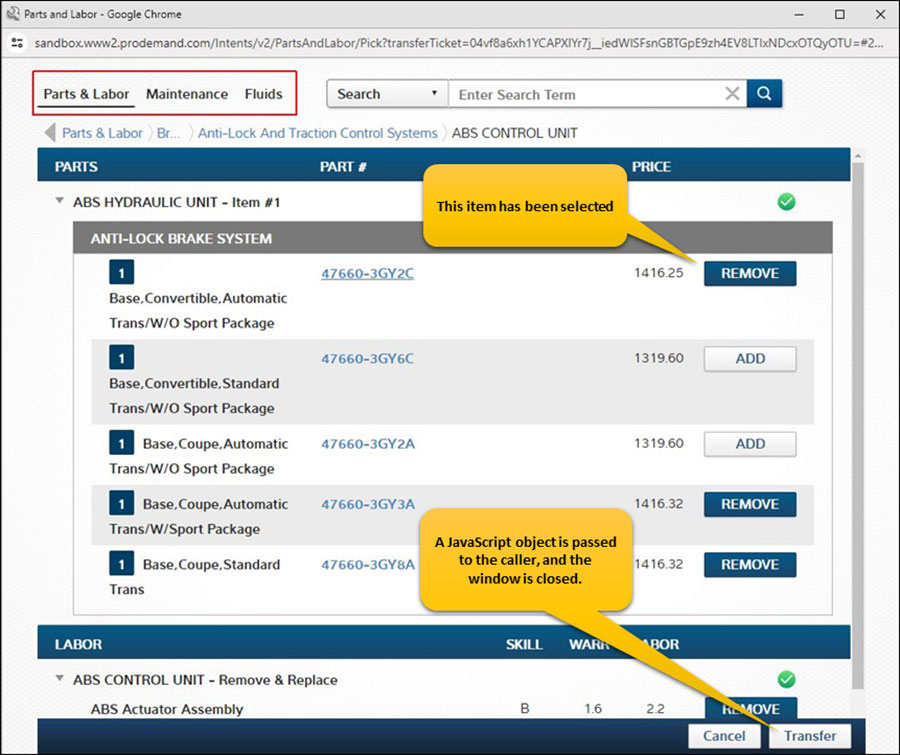Switch to the Fluids tab
The width and height of the screenshot is (900, 755).
[x=264, y=94]
